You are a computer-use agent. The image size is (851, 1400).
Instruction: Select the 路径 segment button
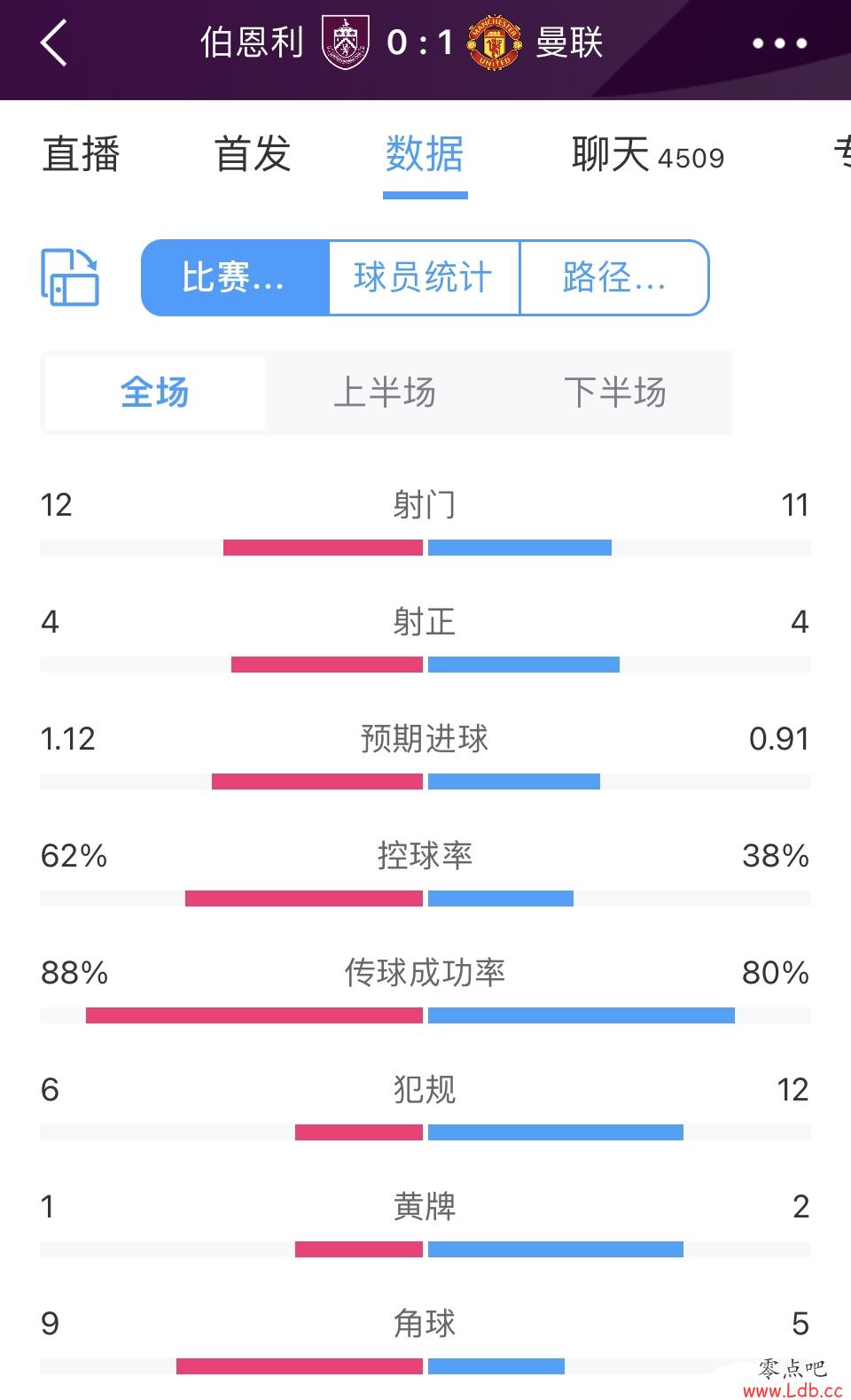[x=614, y=277]
